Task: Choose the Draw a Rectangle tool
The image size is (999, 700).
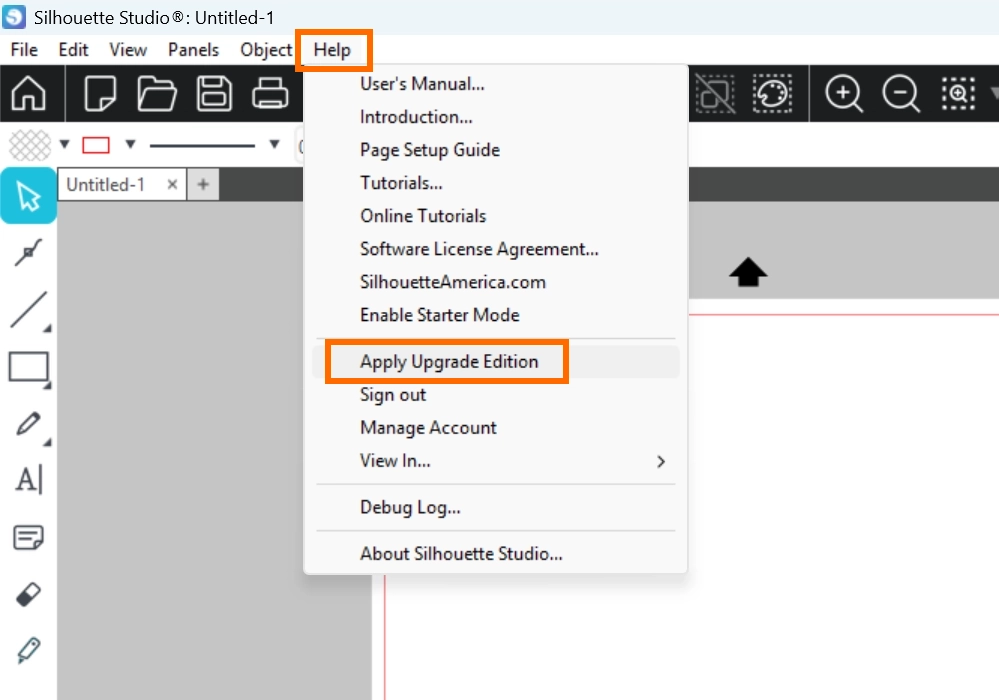Action: click(x=28, y=367)
